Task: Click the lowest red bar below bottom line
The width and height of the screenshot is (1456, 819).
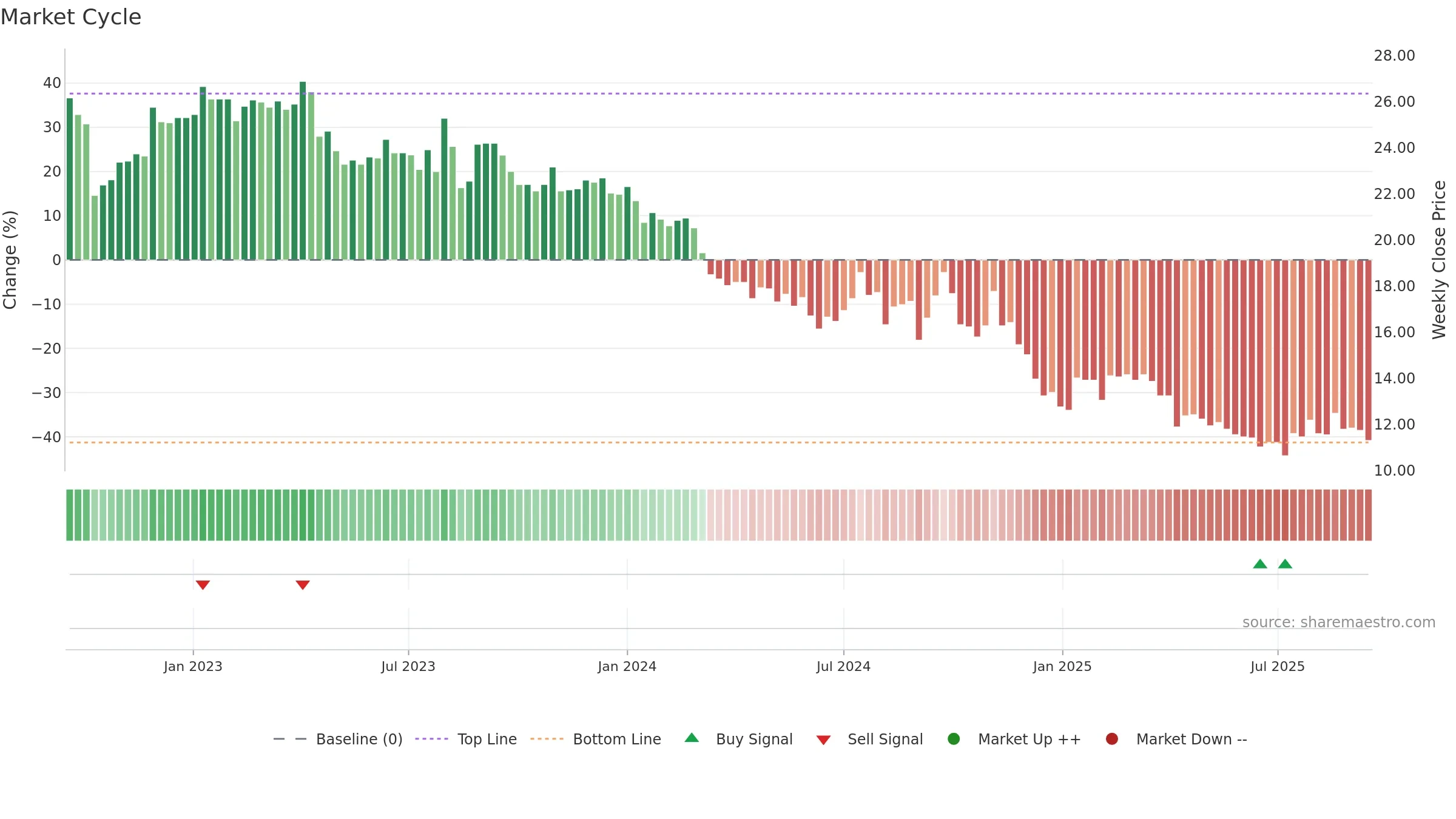Action: (x=1285, y=357)
